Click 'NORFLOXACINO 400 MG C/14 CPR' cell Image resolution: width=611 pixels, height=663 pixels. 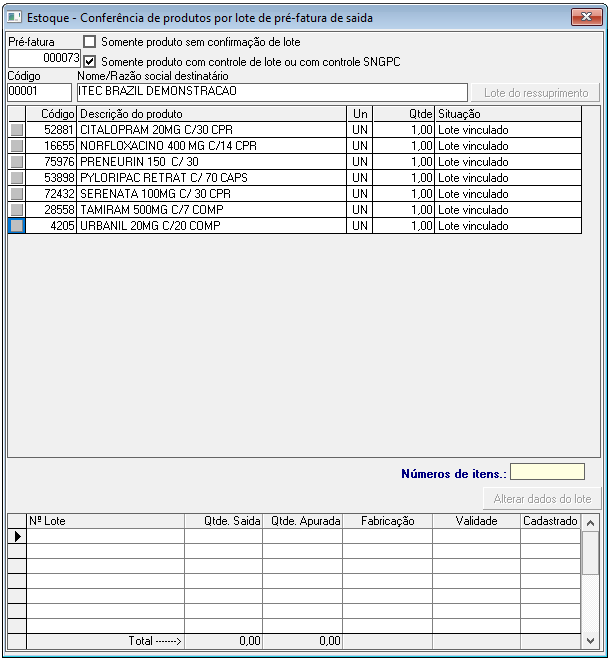point(211,146)
